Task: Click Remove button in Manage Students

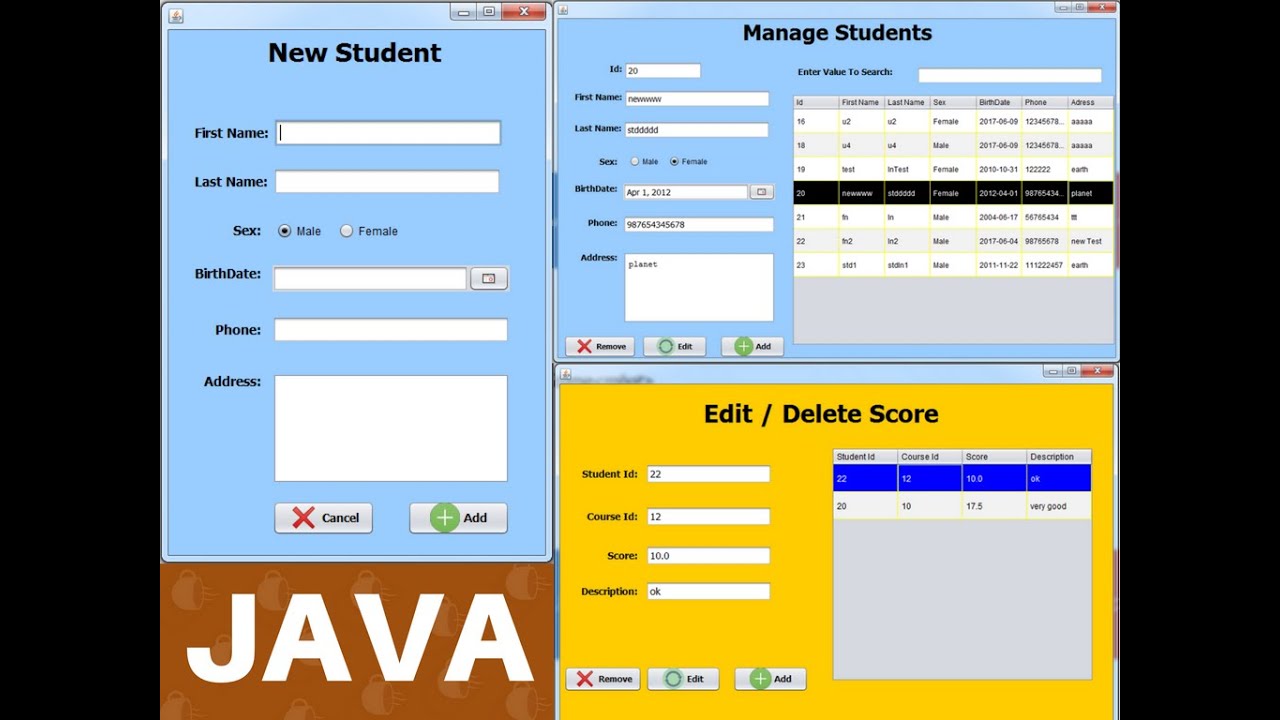Action: (x=599, y=347)
